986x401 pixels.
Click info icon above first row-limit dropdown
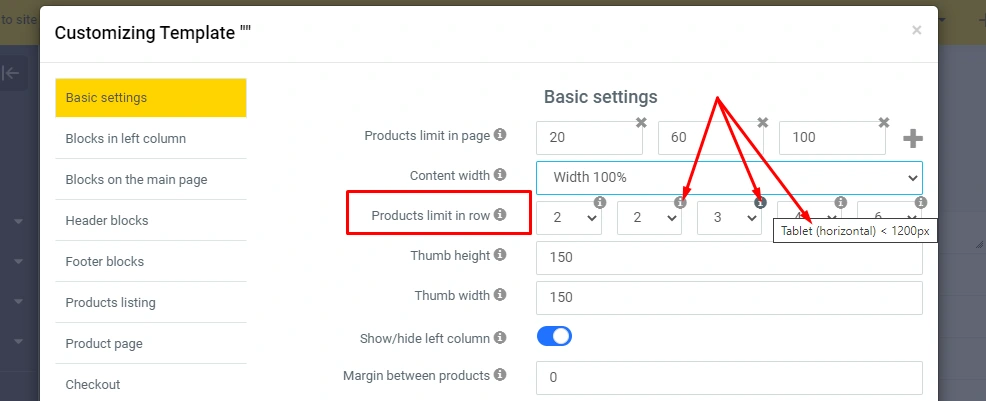coord(600,202)
